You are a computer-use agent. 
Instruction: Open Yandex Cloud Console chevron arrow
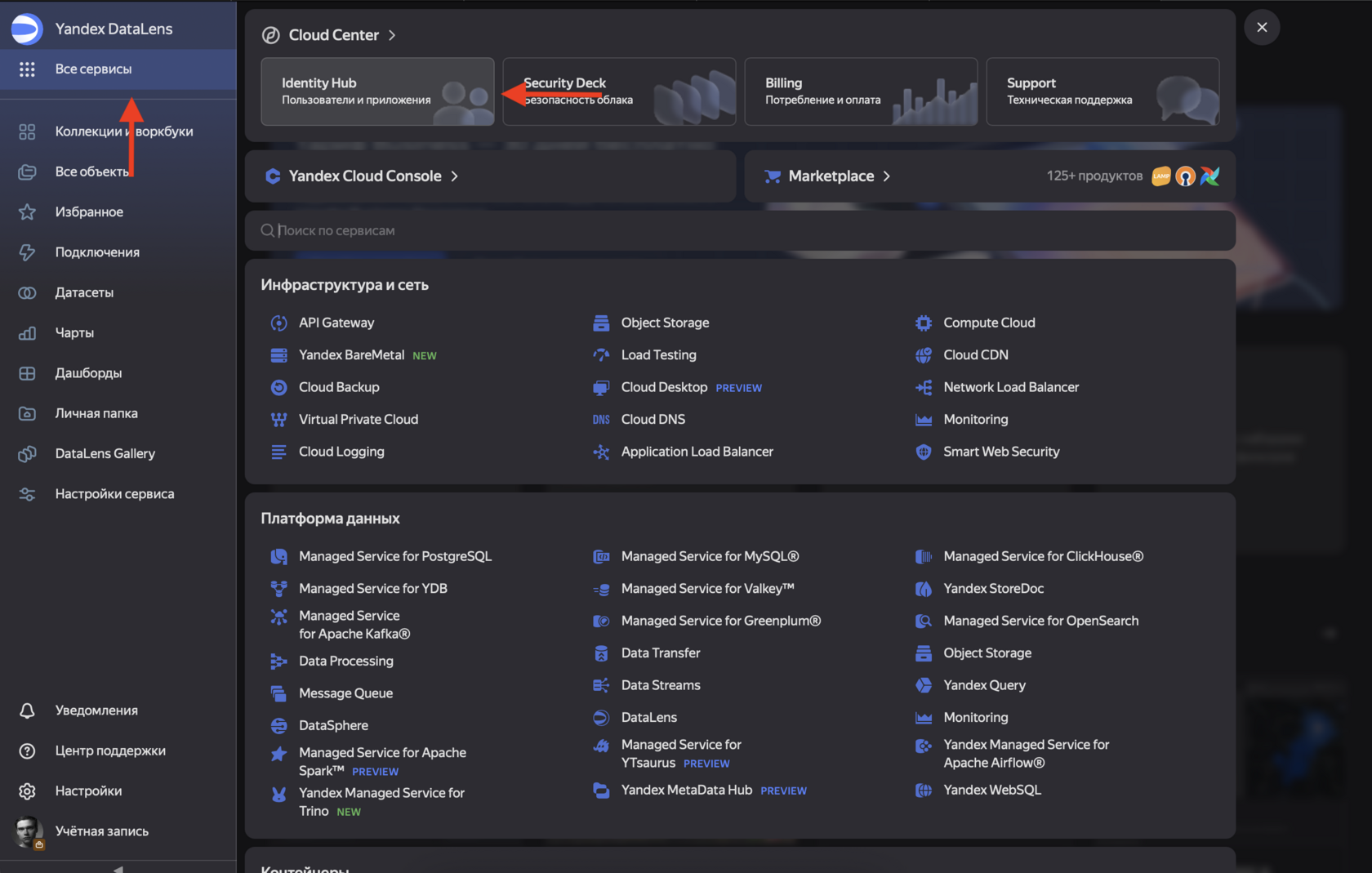455,176
